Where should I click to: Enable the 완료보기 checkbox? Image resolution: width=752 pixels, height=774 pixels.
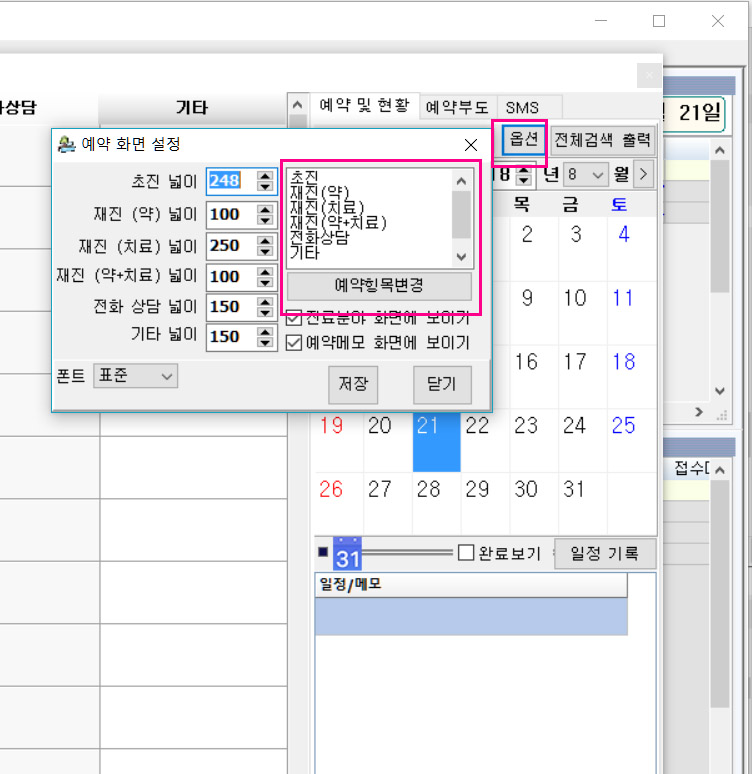pos(466,553)
